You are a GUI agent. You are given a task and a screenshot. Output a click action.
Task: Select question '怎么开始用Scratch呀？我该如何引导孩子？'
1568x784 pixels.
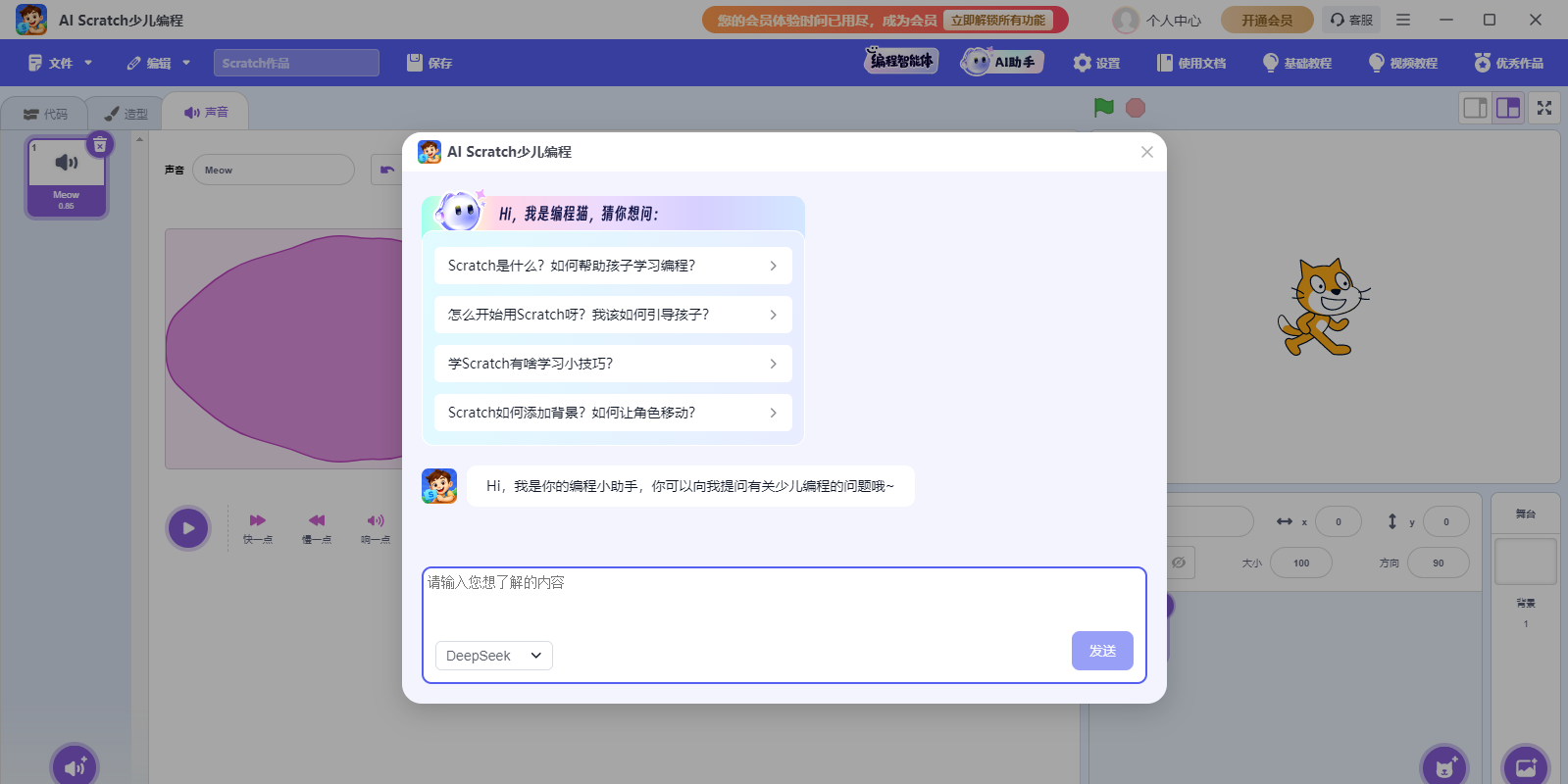click(613, 315)
